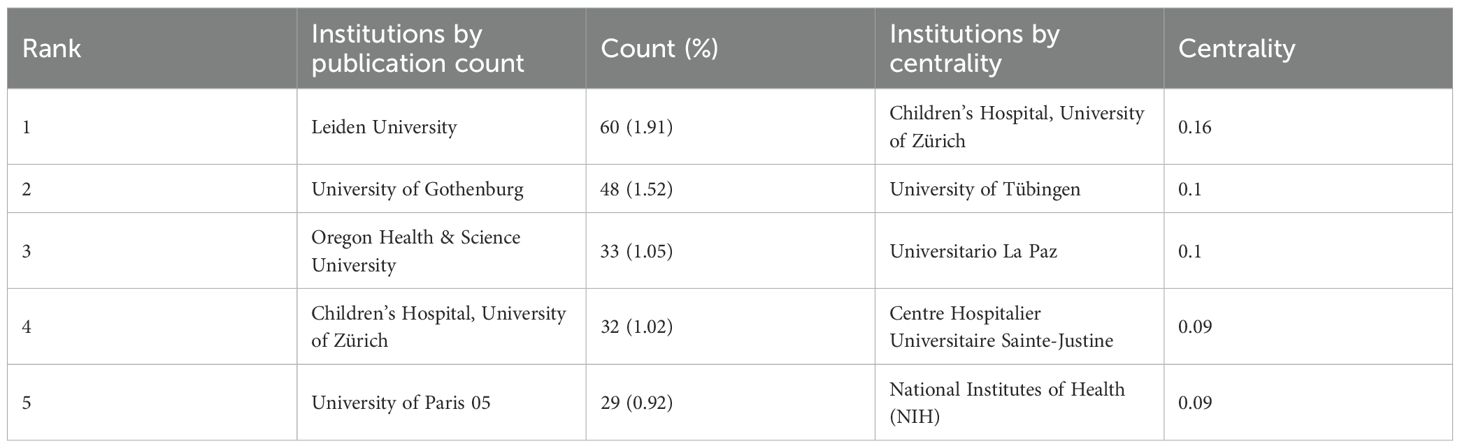This screenshot has width=1460, height=448.
Task: Click the Institutions by centrality header
Action: (974, 48)
